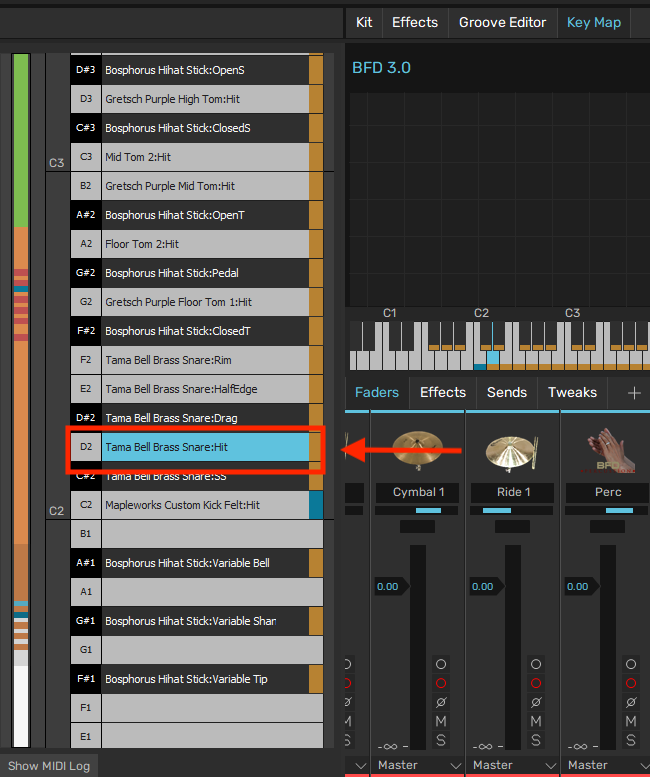Select the Perc channel name

[x=607, y=492]
